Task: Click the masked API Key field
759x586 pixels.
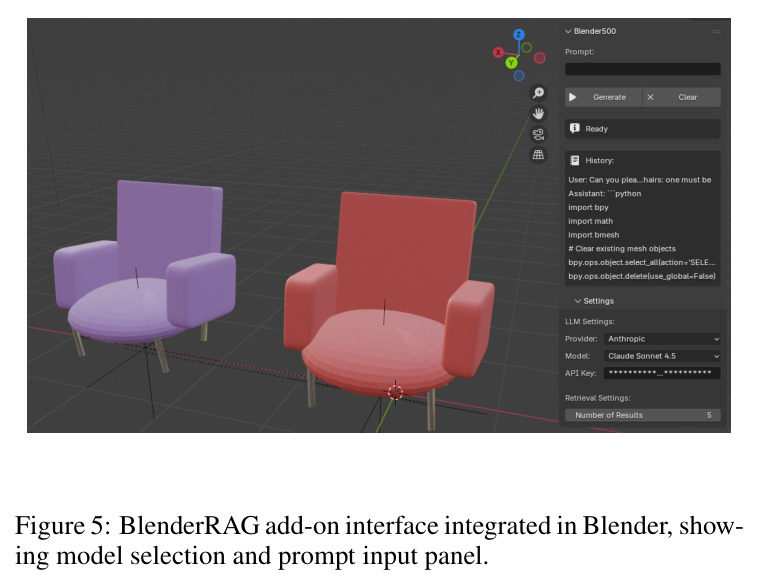Action: click(x=662, y=373)
